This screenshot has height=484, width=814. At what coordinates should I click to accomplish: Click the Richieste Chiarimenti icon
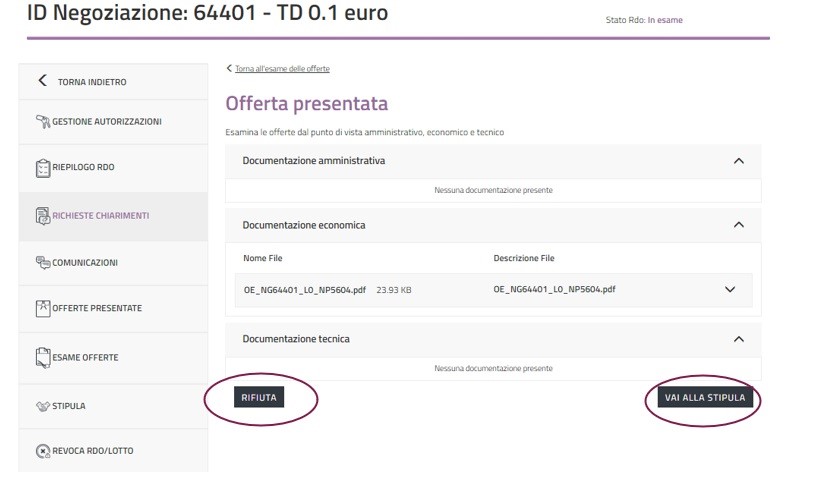point(43,215)
